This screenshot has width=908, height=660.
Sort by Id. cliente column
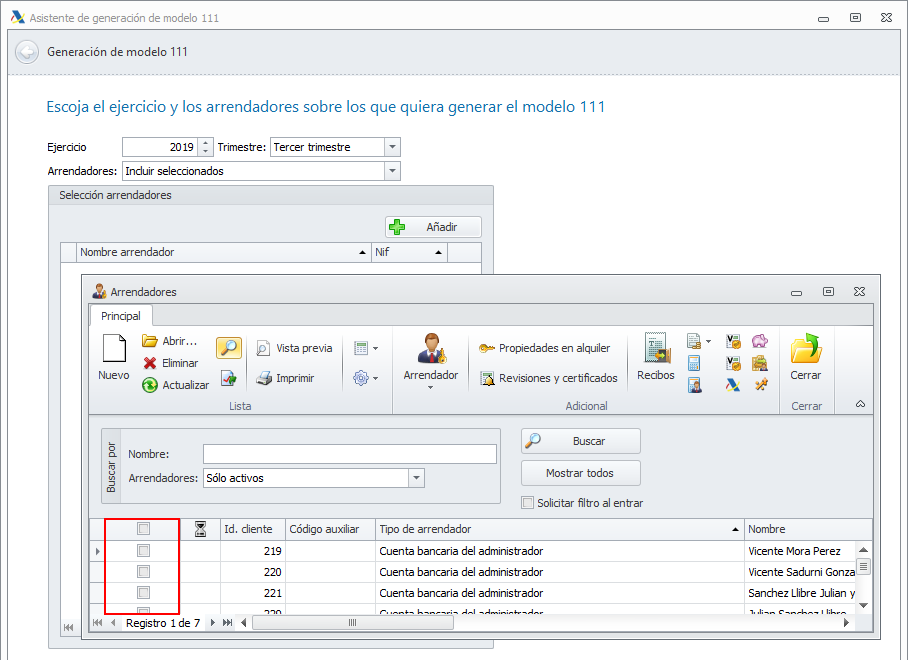point(252,529)
